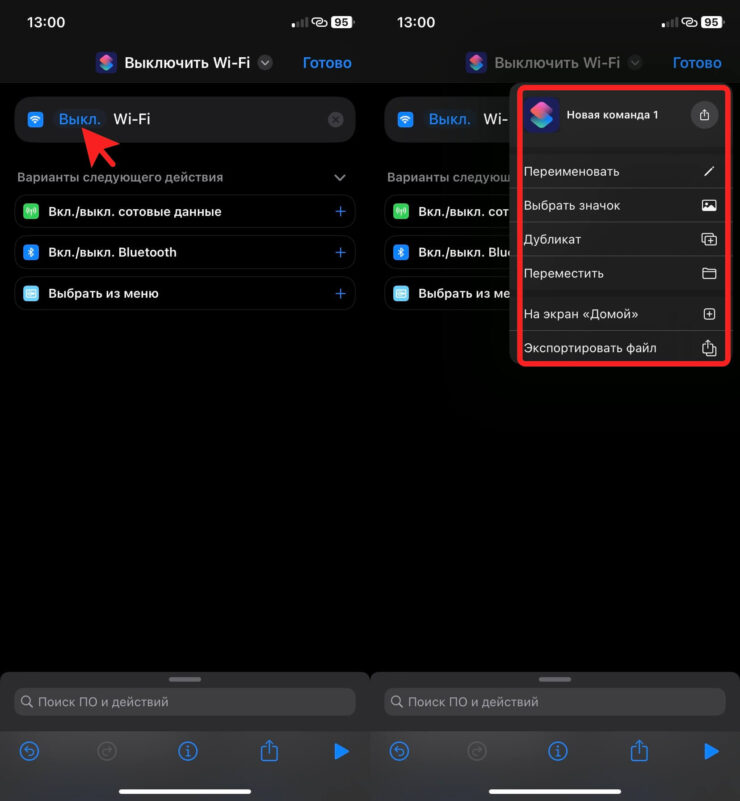
Task: Tap the duplicate icon in the Дубликат row
Action: coord(709,239)
